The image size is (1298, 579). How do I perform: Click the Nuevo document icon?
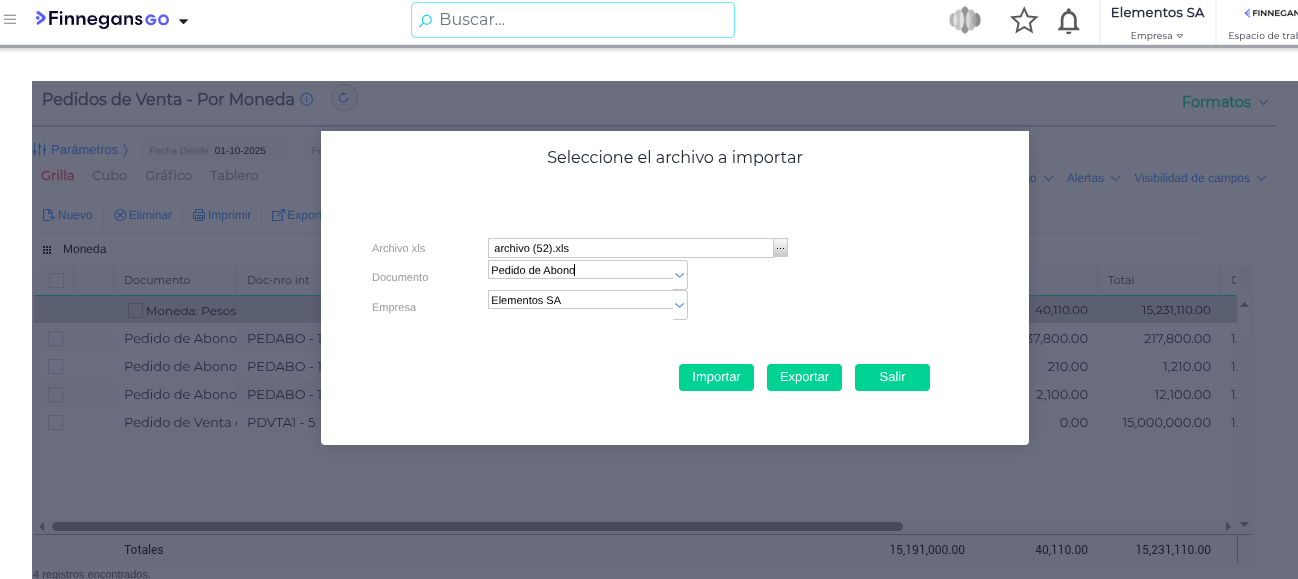(48, 215)
